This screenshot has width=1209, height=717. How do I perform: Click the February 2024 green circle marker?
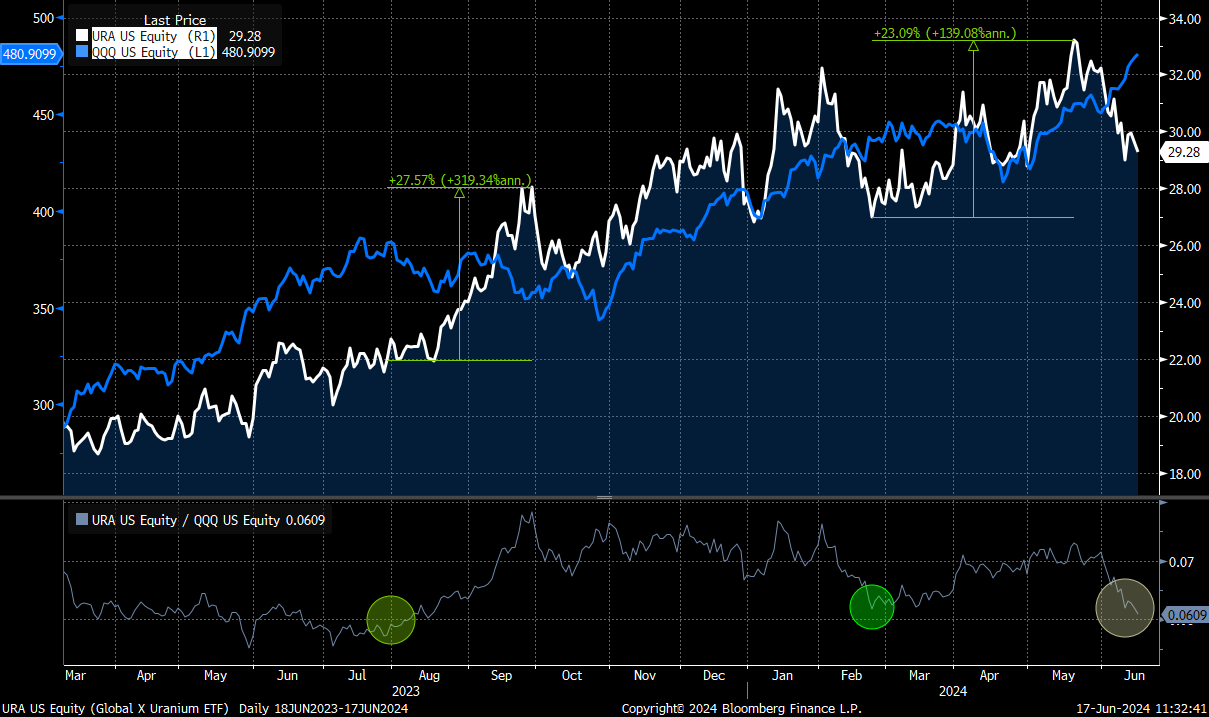coord(871,607)
